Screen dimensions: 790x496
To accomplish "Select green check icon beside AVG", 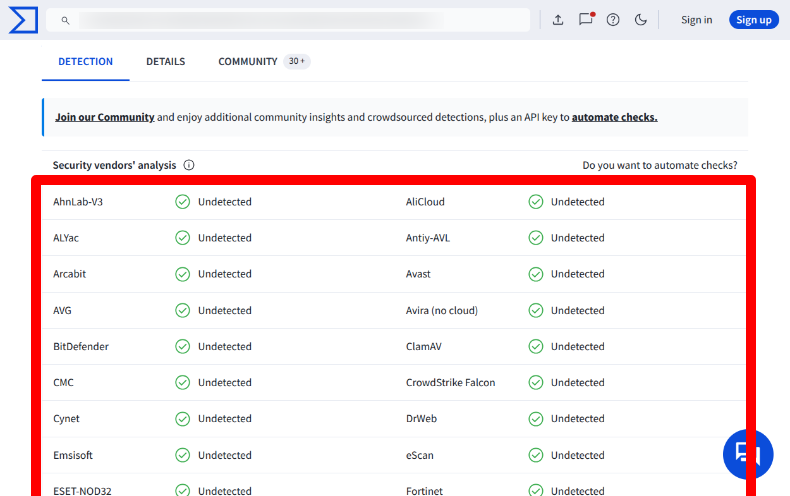I will [182, 311].
